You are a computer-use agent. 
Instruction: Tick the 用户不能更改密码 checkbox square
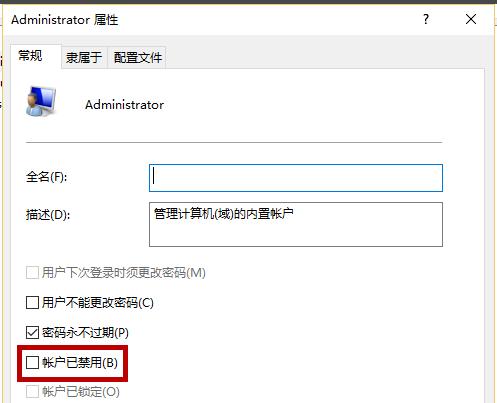tap(32, 303)
